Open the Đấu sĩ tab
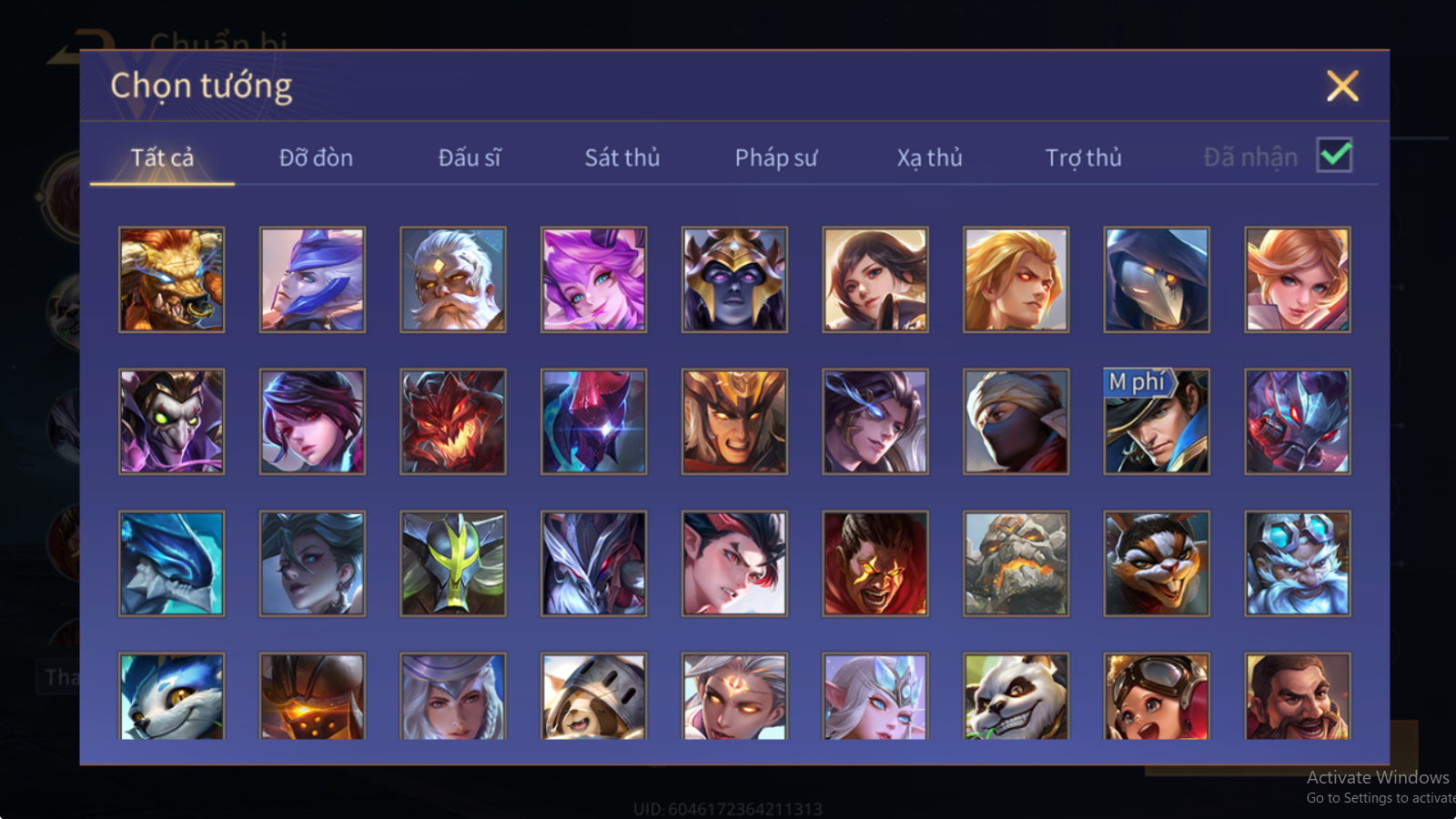 [x=470, y=157]
